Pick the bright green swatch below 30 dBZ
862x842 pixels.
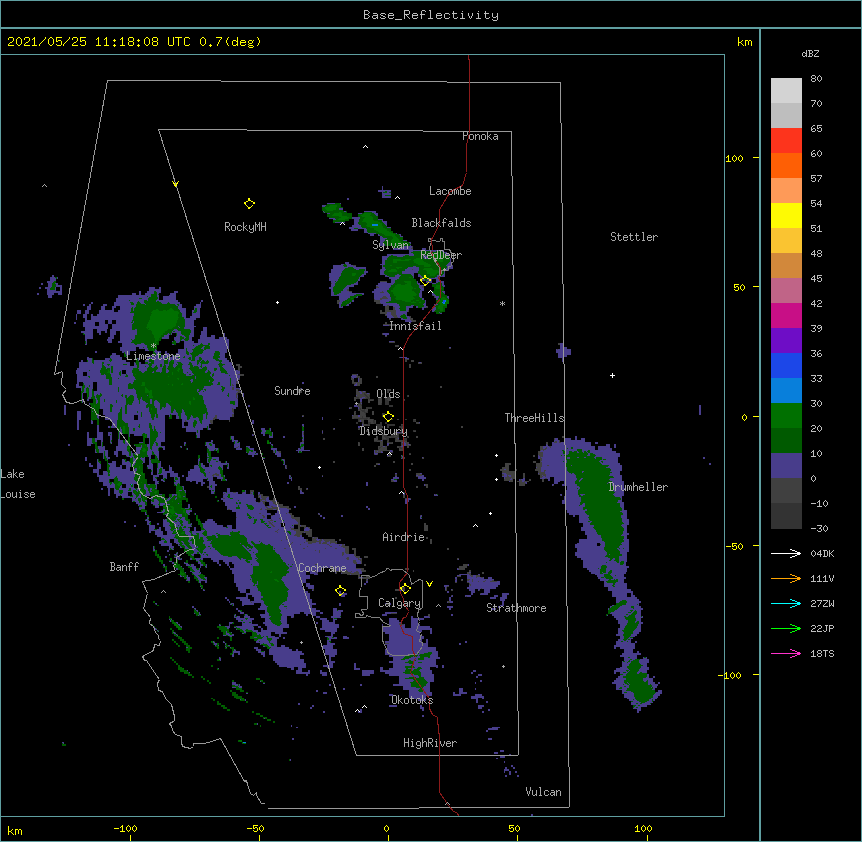(786, 416)
